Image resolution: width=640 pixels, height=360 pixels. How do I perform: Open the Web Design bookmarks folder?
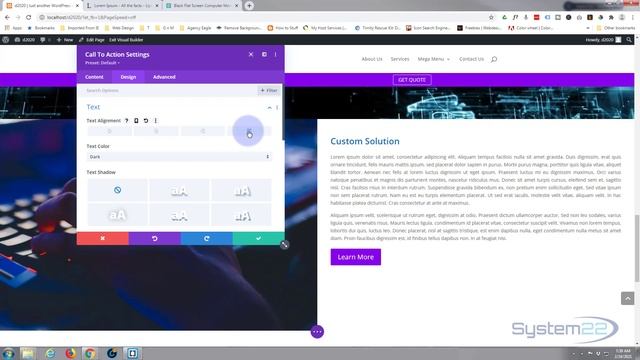(120, 28)
